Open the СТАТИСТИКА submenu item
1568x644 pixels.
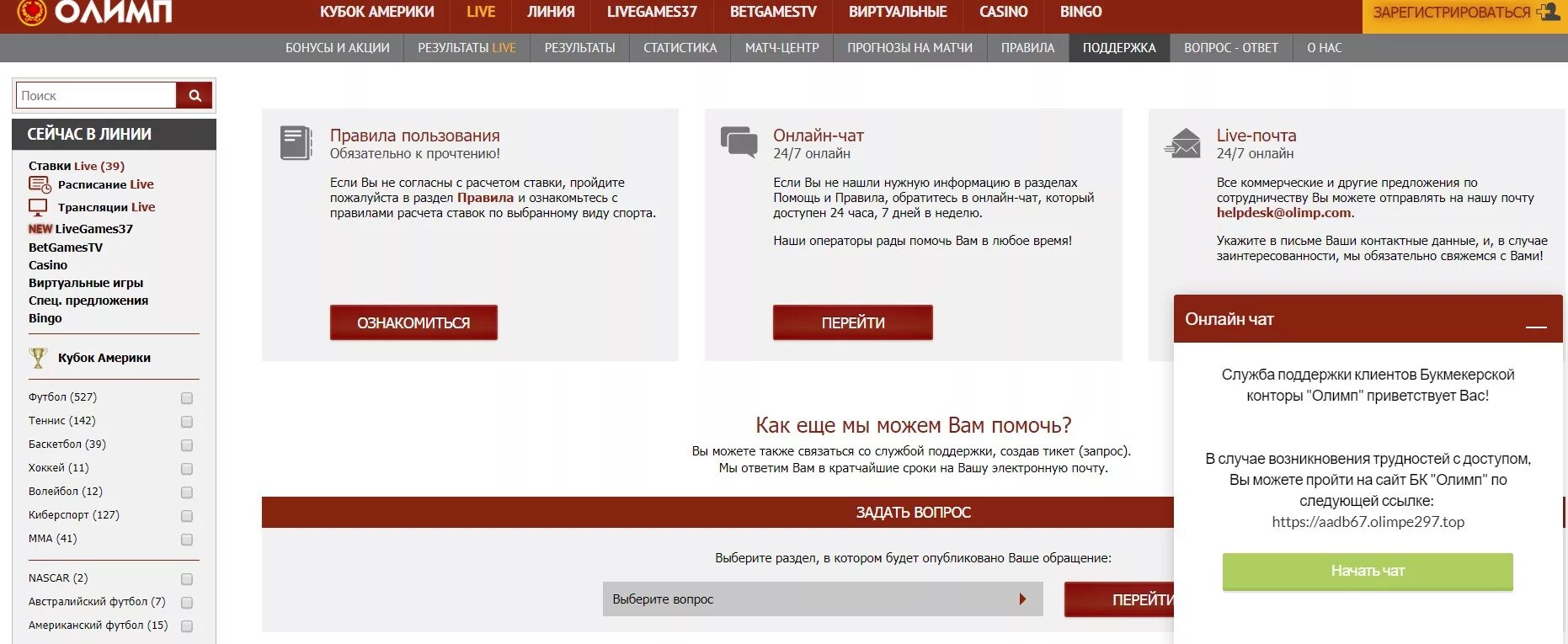pos(680,48)
